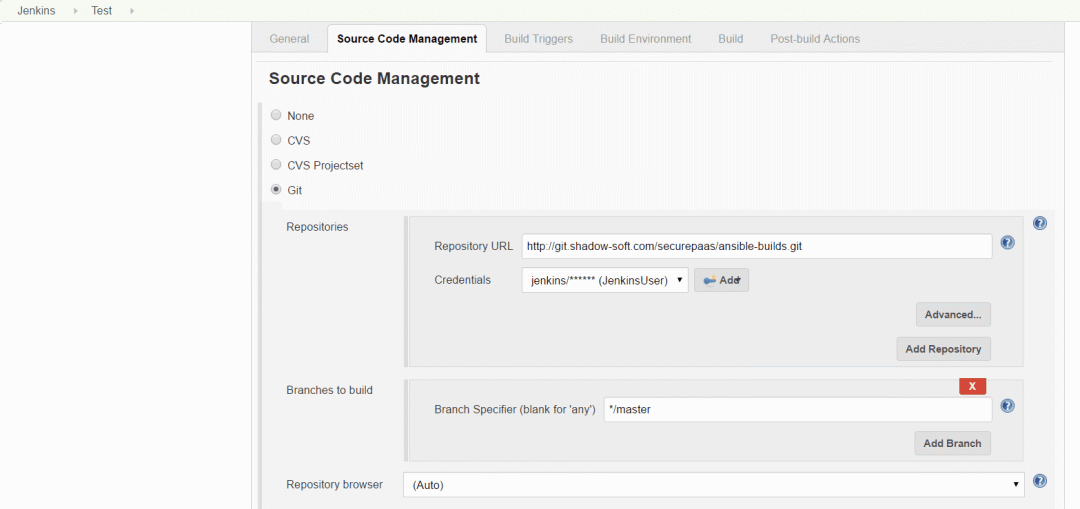
Task: Go to the General tab
Action: pyautogui.click(x=289, y=39)
